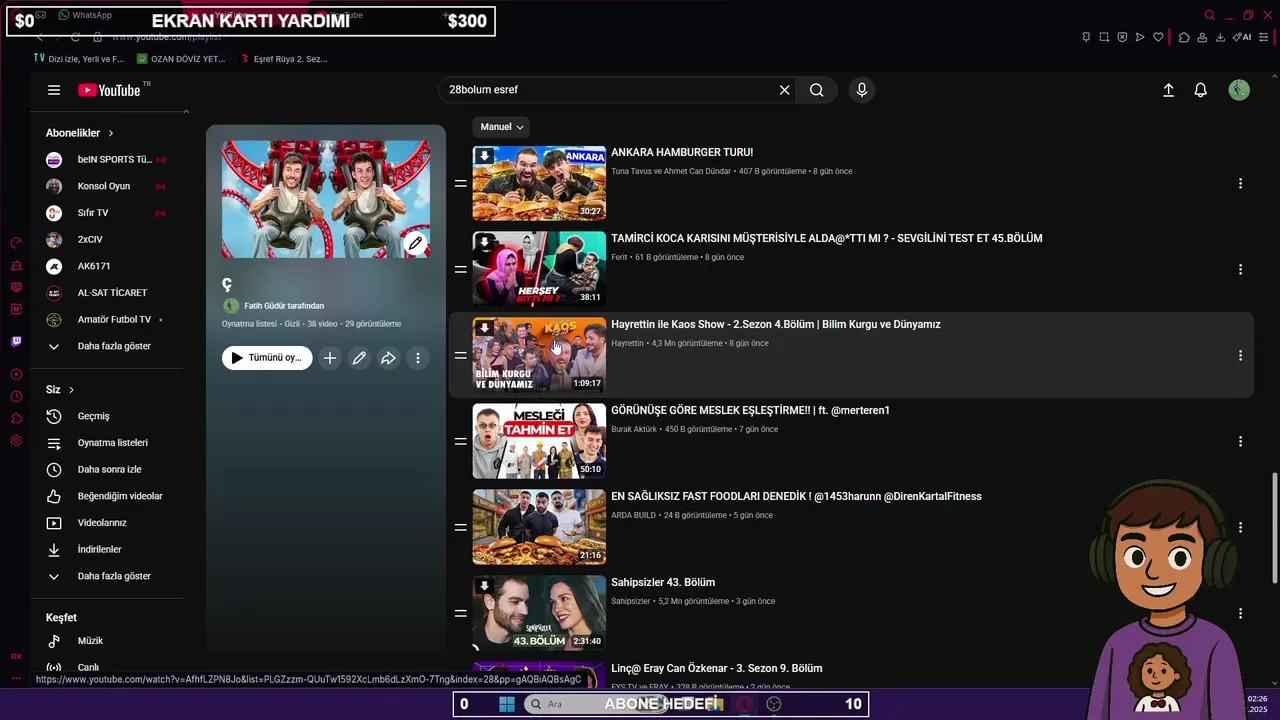Open options for En Sağlıksız Fast Foodları video
Screen dimensions: 1280x720
1240,528
